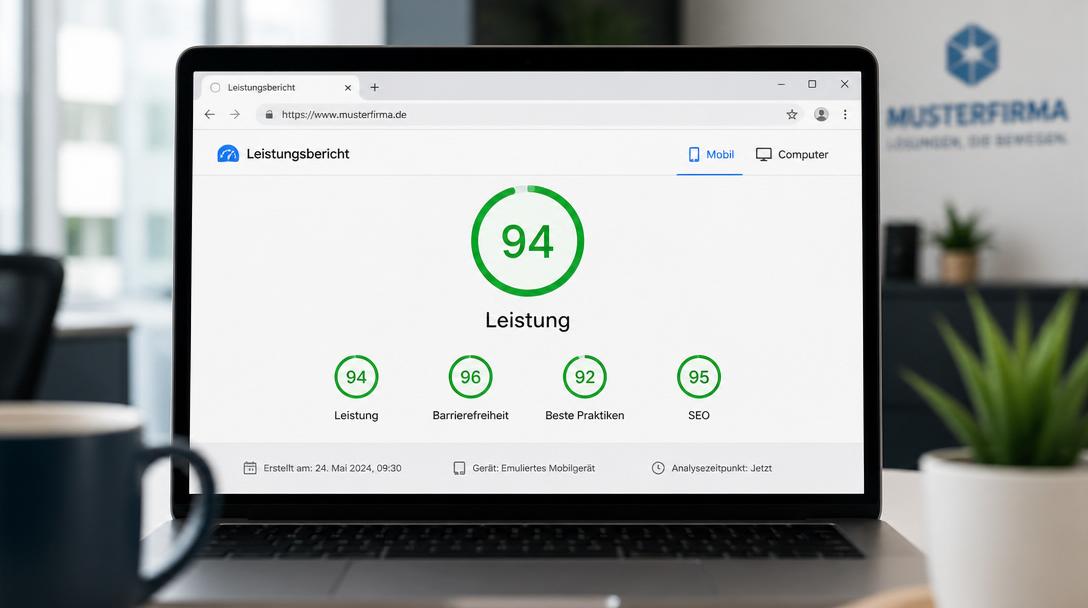The image size is (1088, 608).
Task: Click the large Leistung heading
Action: (x=527, y=320)
